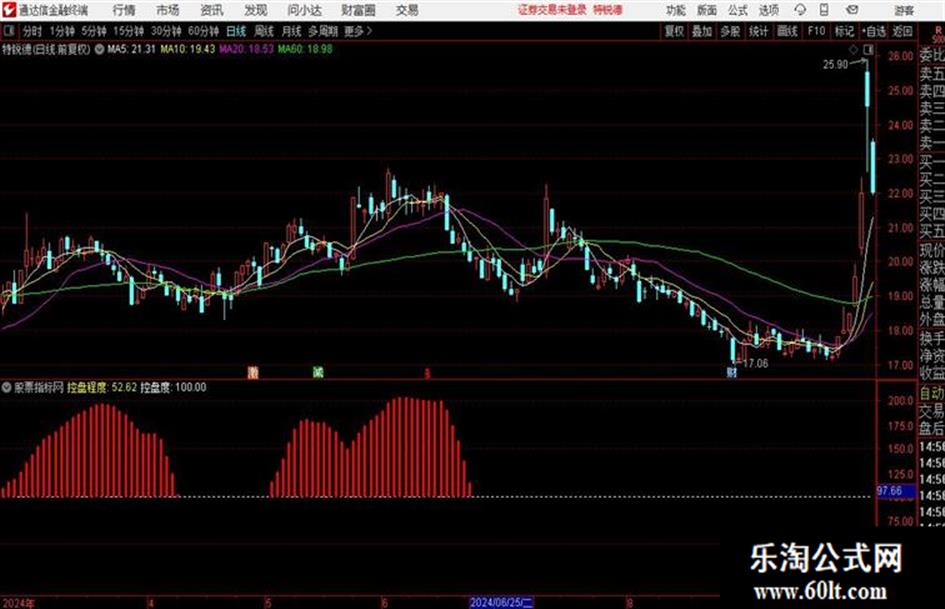Image resolution: width=945 pixels, height=609 pixels.
Task: Click the 返回 back button
Action: pos(902,31)
